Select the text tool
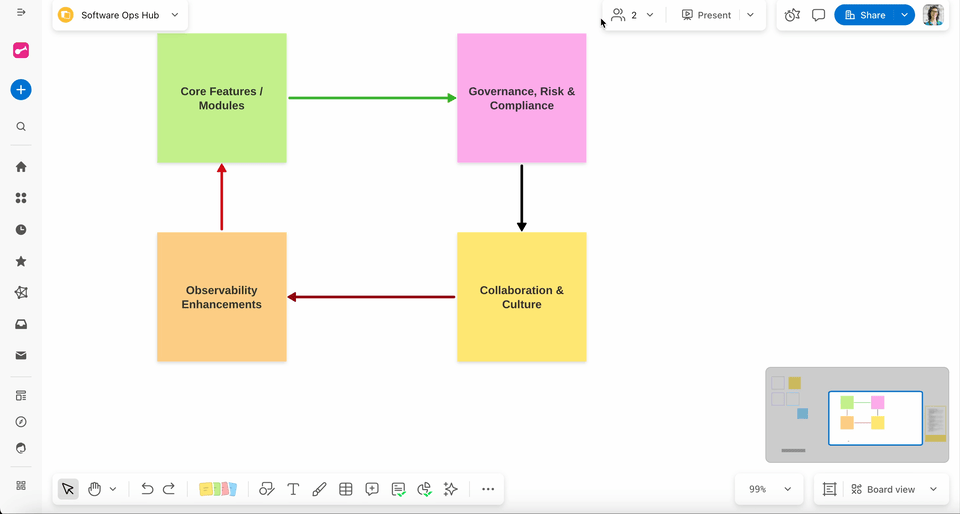Screen dimensions: 960x514 tap(293, 489)
